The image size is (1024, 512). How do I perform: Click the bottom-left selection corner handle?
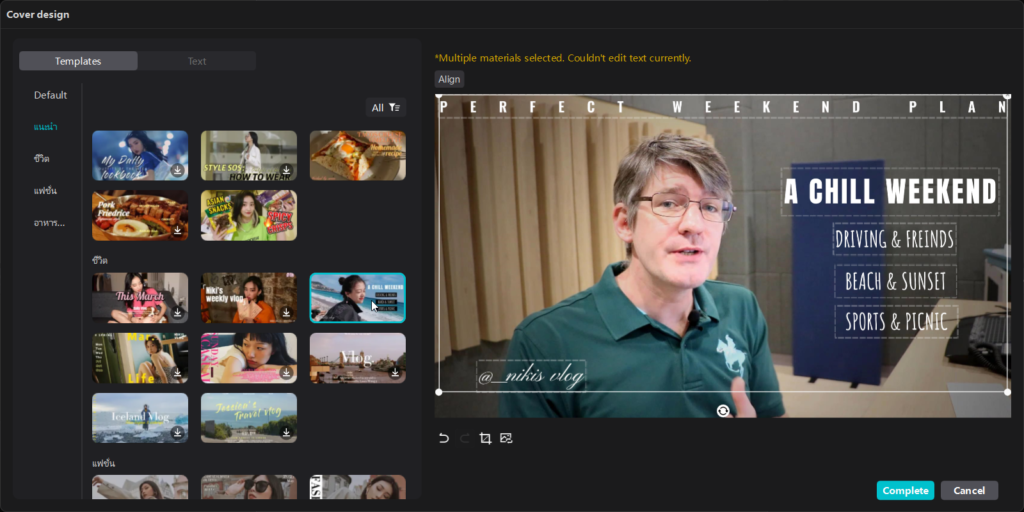coord(439,392)
